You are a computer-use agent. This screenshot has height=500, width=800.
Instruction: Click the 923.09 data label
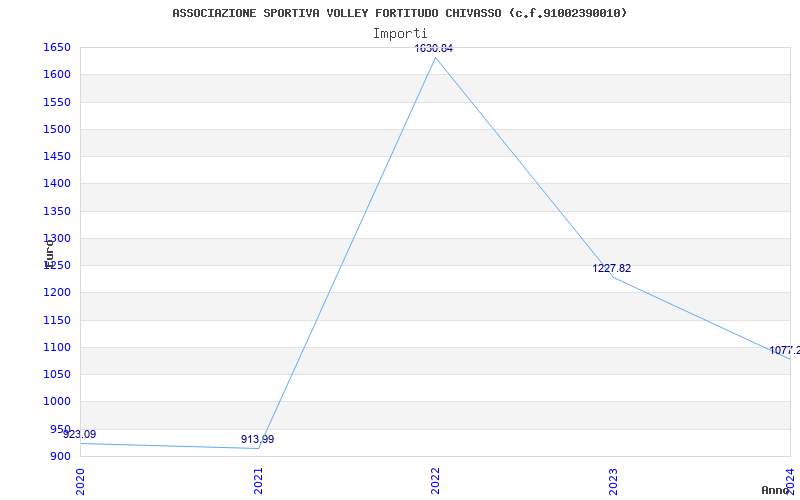[79, 434]
